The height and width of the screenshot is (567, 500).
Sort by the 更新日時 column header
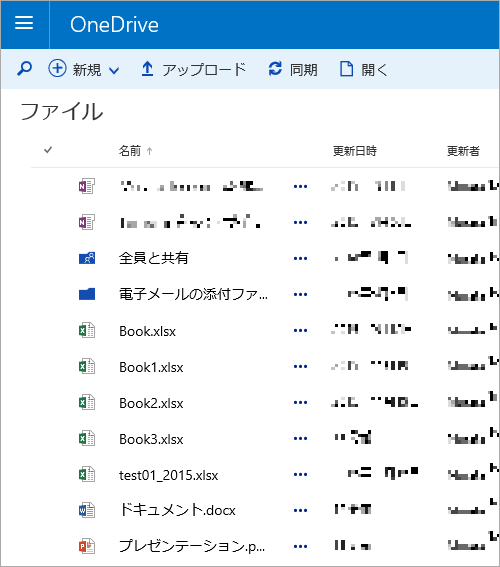pos(355,151)
